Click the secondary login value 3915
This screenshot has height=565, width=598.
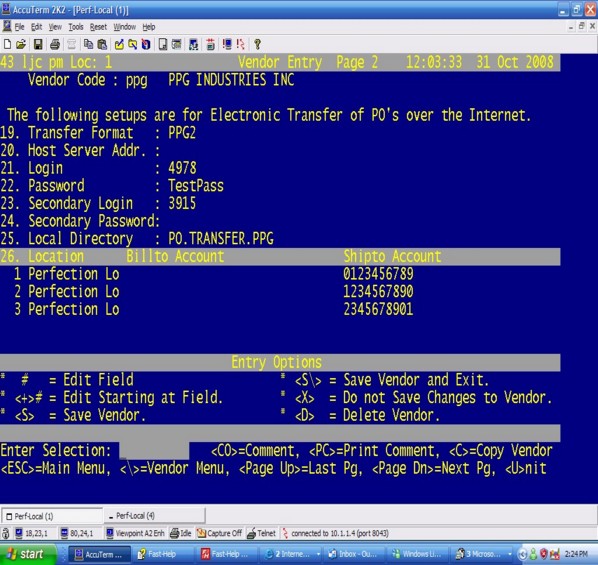click(x=182, y=203)
